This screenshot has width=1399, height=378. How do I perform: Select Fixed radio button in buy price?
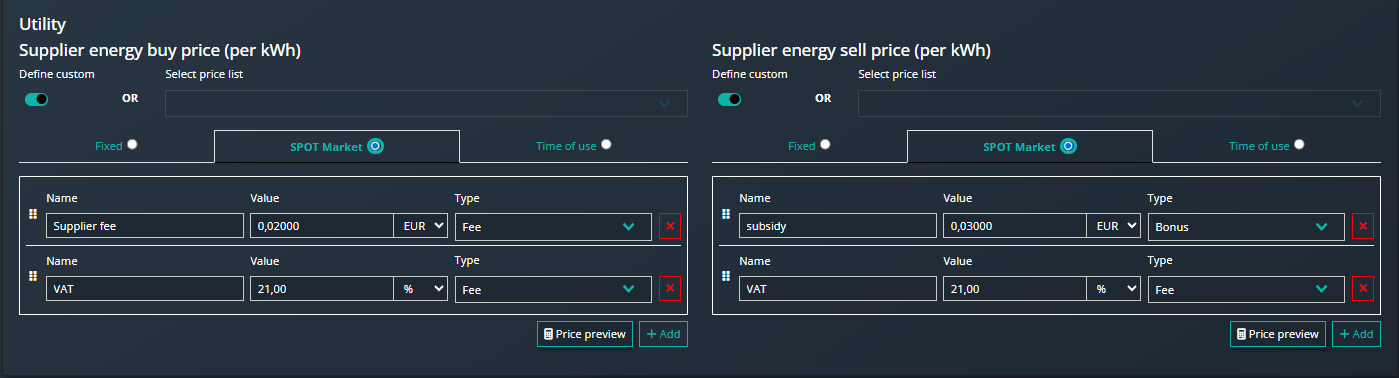(x=132, y=145)
